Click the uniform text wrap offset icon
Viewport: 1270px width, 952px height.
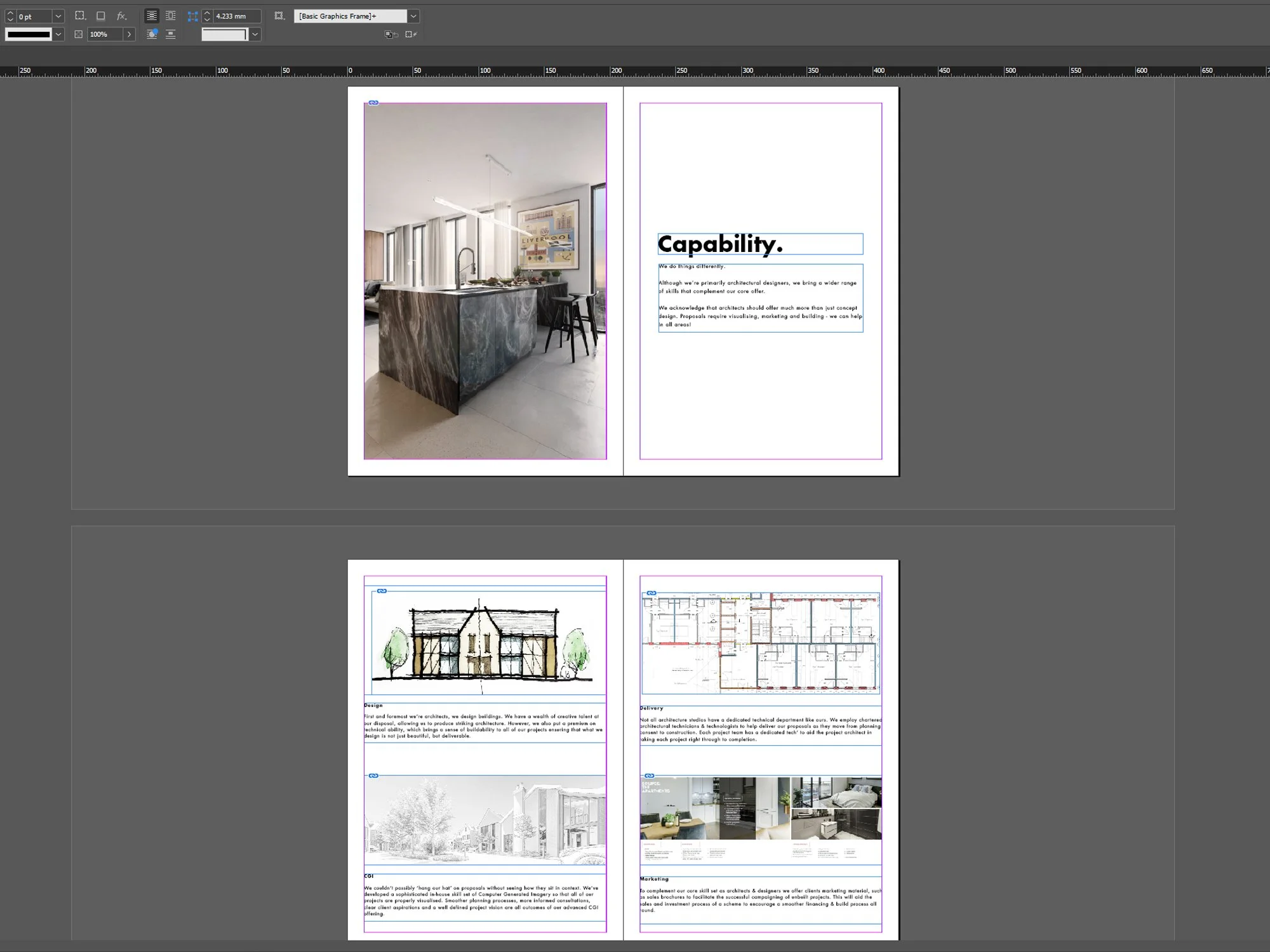coord(192,17)
